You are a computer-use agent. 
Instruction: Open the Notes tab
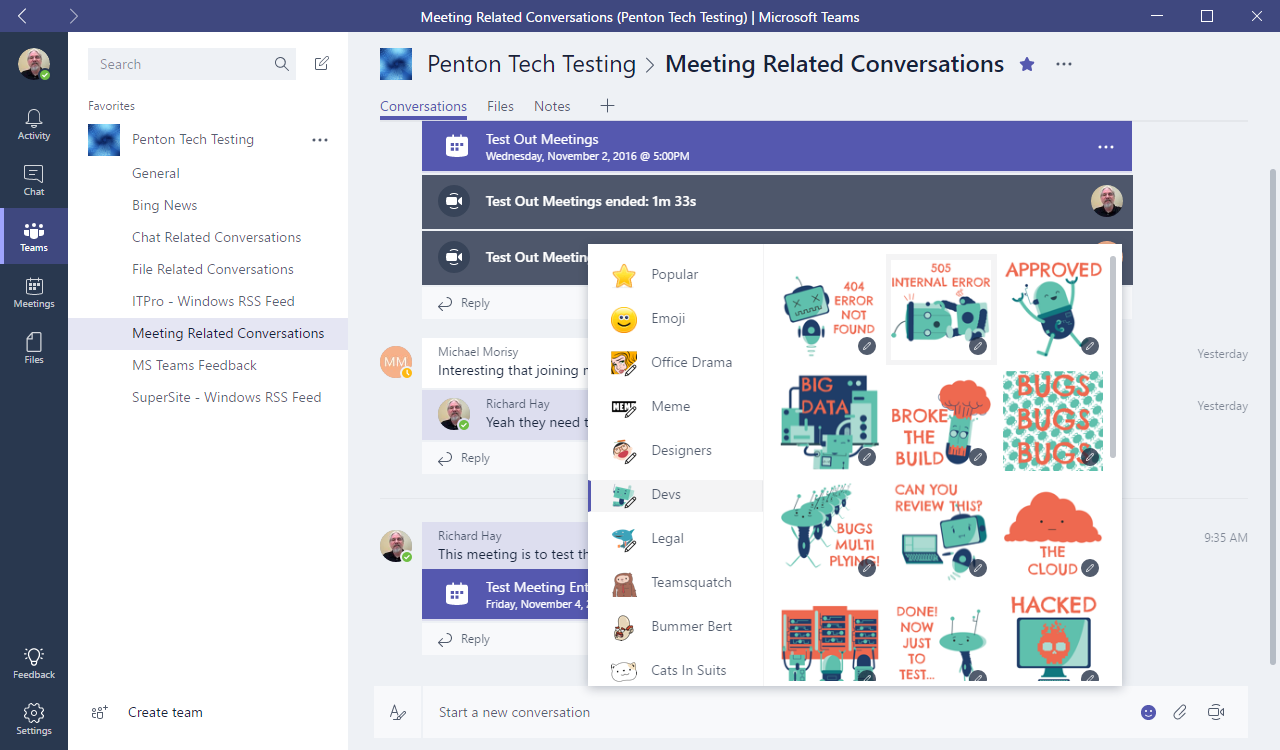551,106
